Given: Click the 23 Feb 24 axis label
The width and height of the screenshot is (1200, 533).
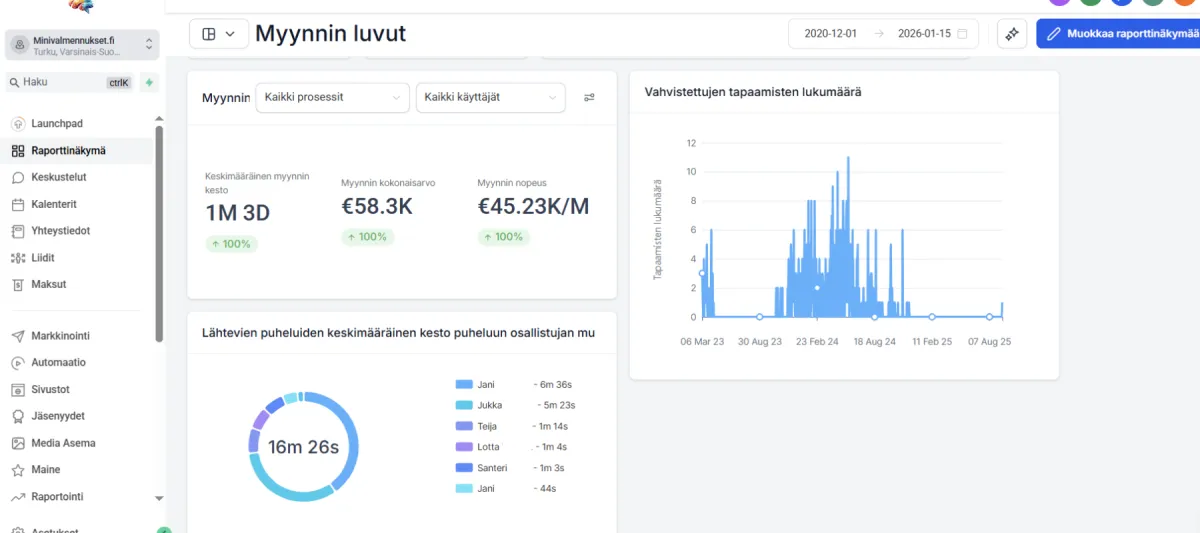Looking at the screenshot, I should [817, 341].
